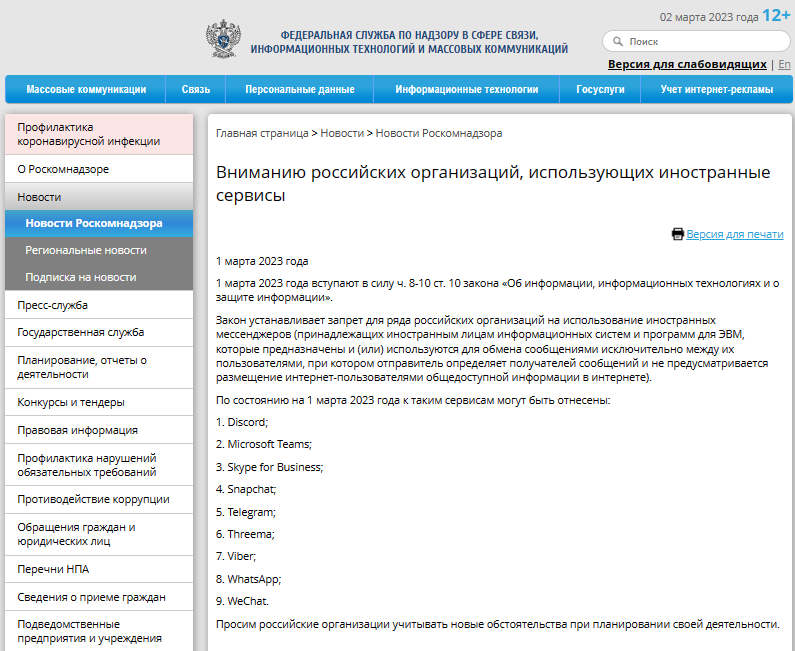
Task: Click the header date 02 марта 2023 года
Action: click(709, 17)
